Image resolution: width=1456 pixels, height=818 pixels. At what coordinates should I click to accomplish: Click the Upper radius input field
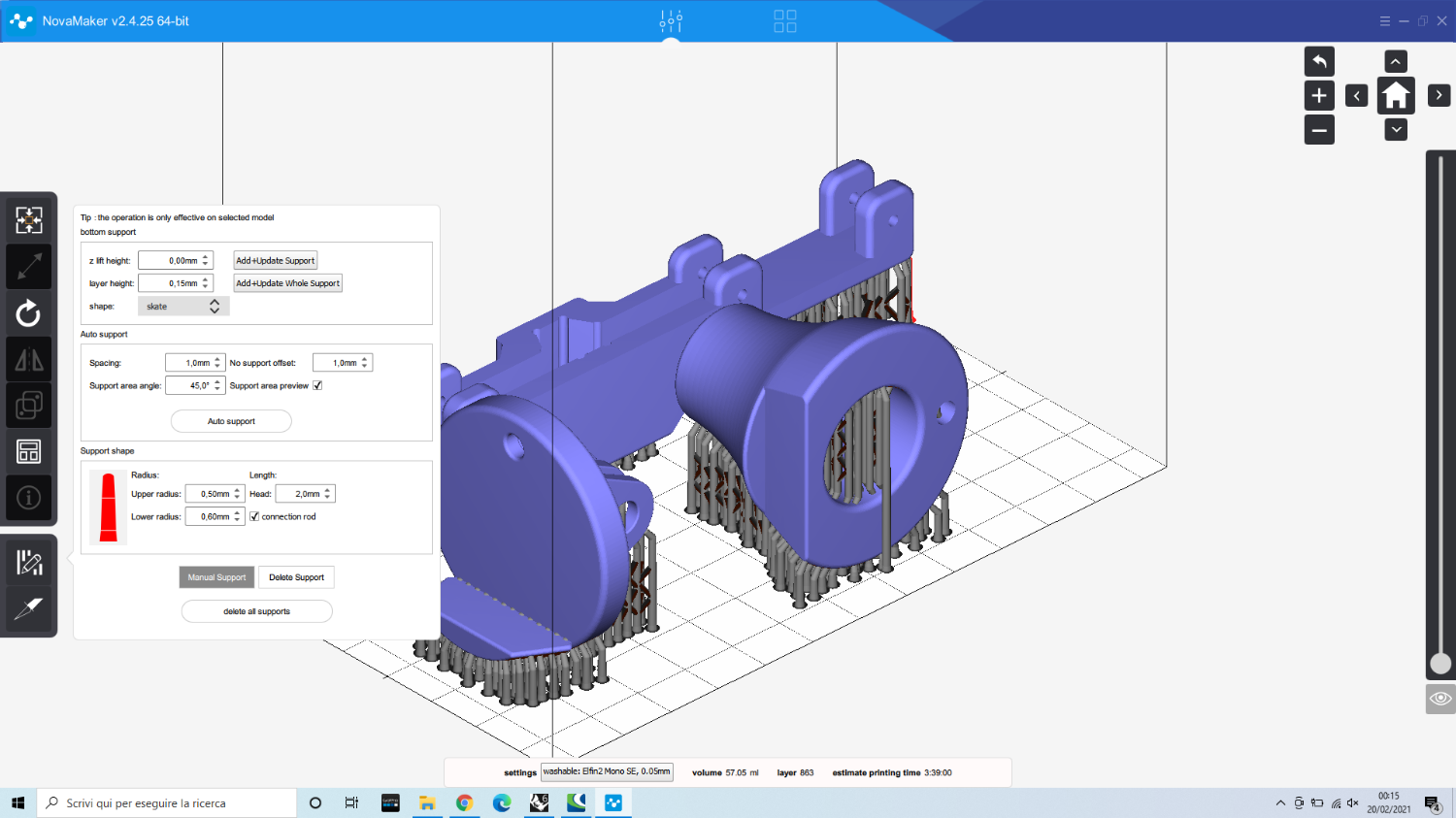[209, 494]
